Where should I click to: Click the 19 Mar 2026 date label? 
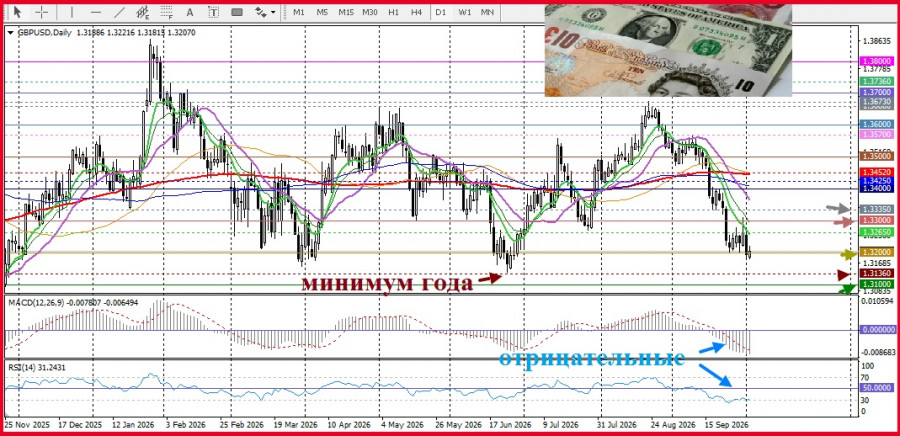(296, 426)
